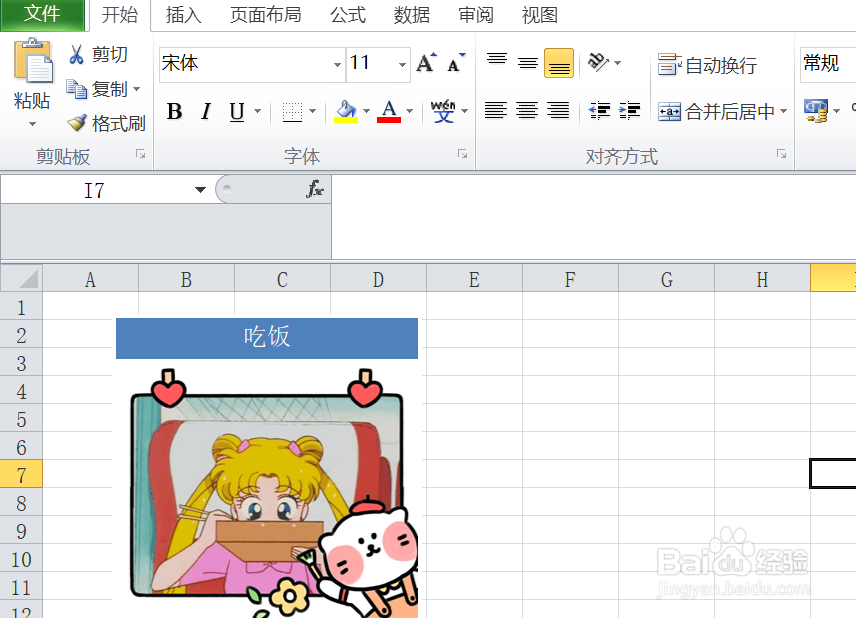Open the File (文件) tab
Screen dimensions: 856x618
click(43, 14)
